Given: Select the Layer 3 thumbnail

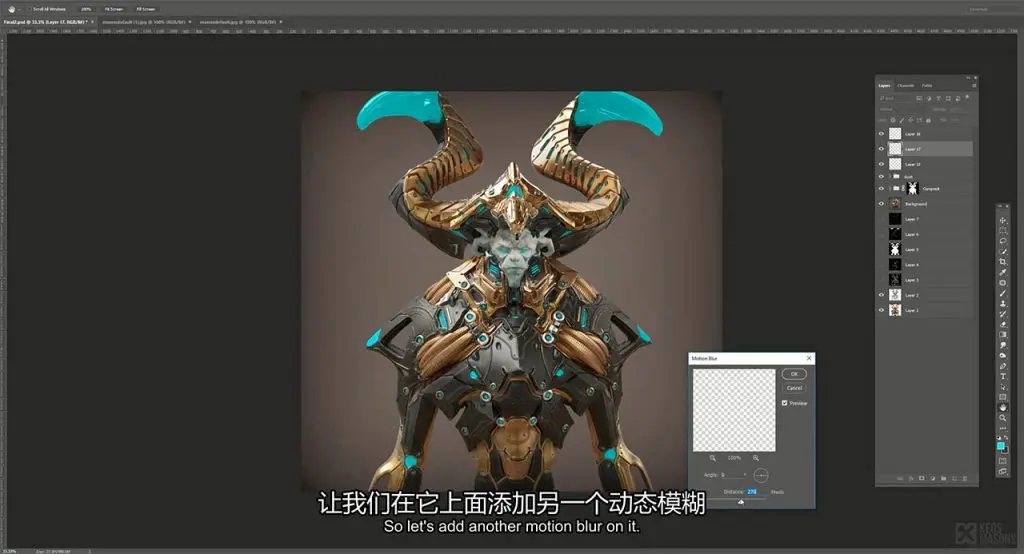Looking at the screenshot, I should click(895, 280).
